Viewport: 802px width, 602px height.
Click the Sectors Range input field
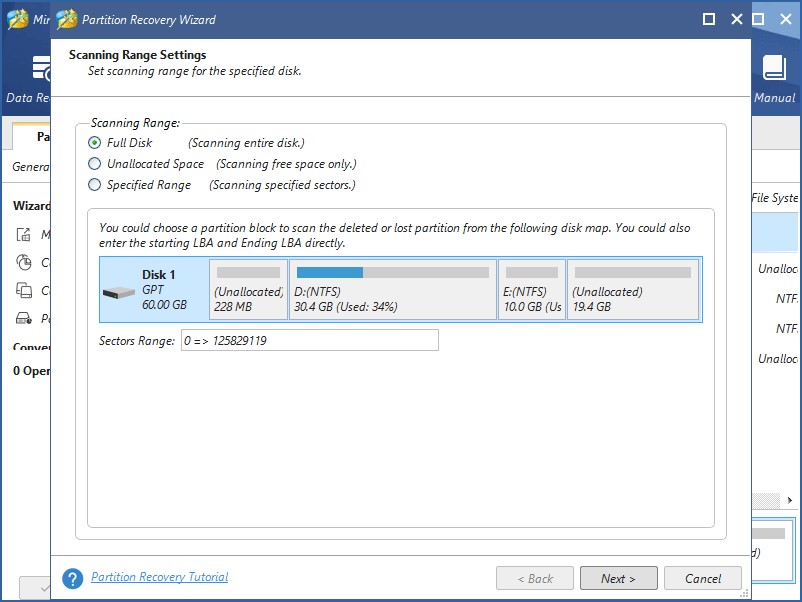[309, 341]
